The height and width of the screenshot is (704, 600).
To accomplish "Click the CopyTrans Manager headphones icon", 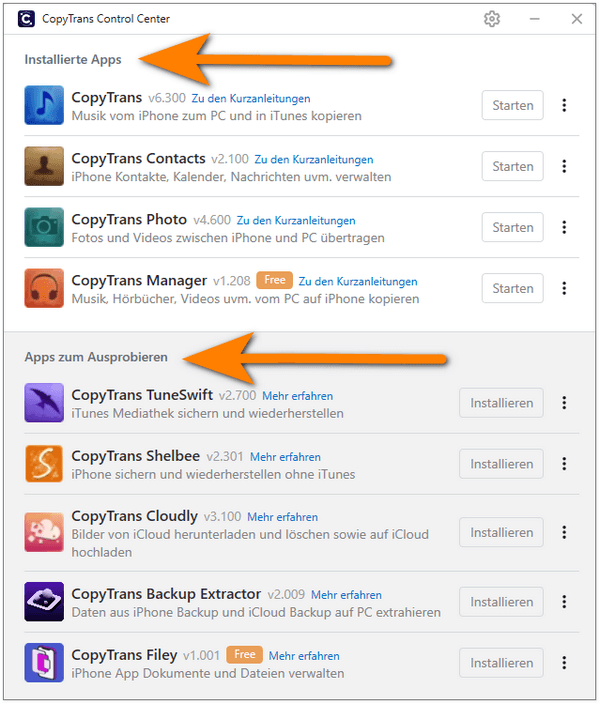I will tap(44, 288).
